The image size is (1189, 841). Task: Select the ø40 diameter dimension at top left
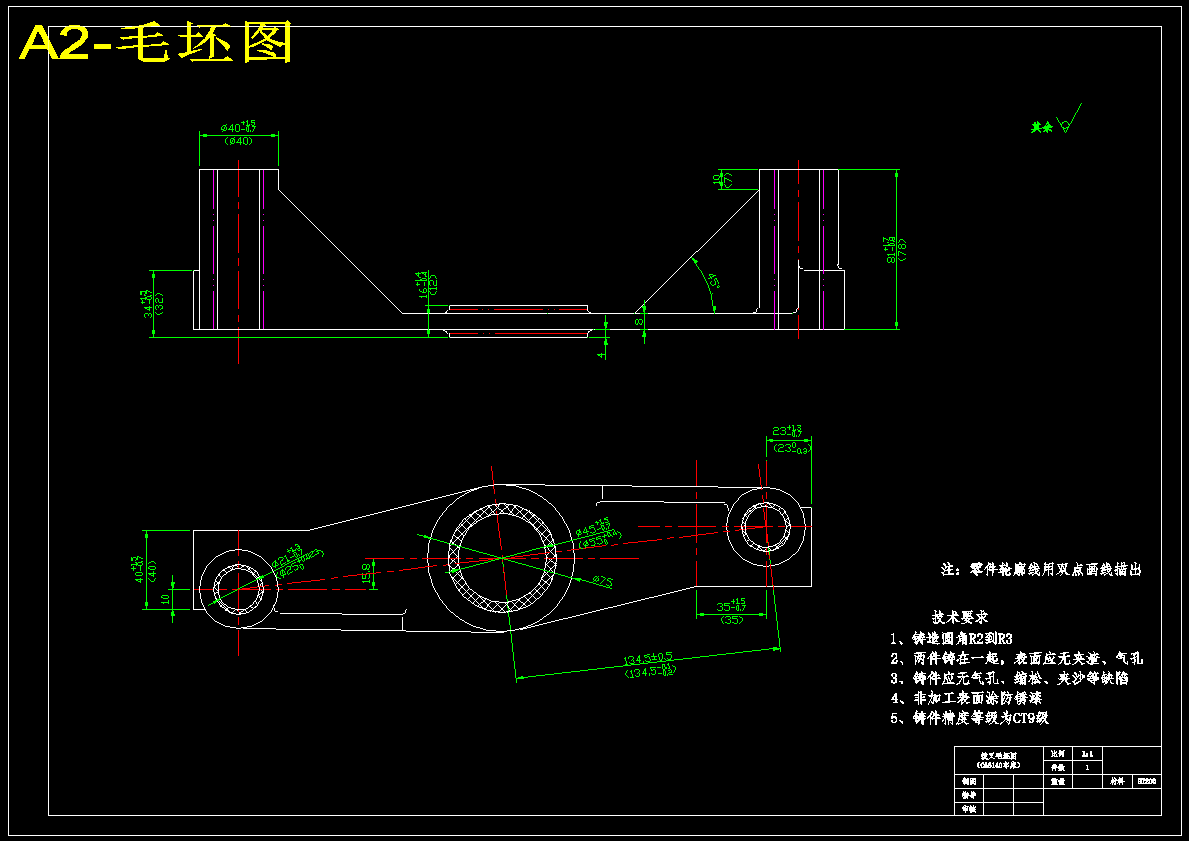pyautogui.click(x=238, y=133)
